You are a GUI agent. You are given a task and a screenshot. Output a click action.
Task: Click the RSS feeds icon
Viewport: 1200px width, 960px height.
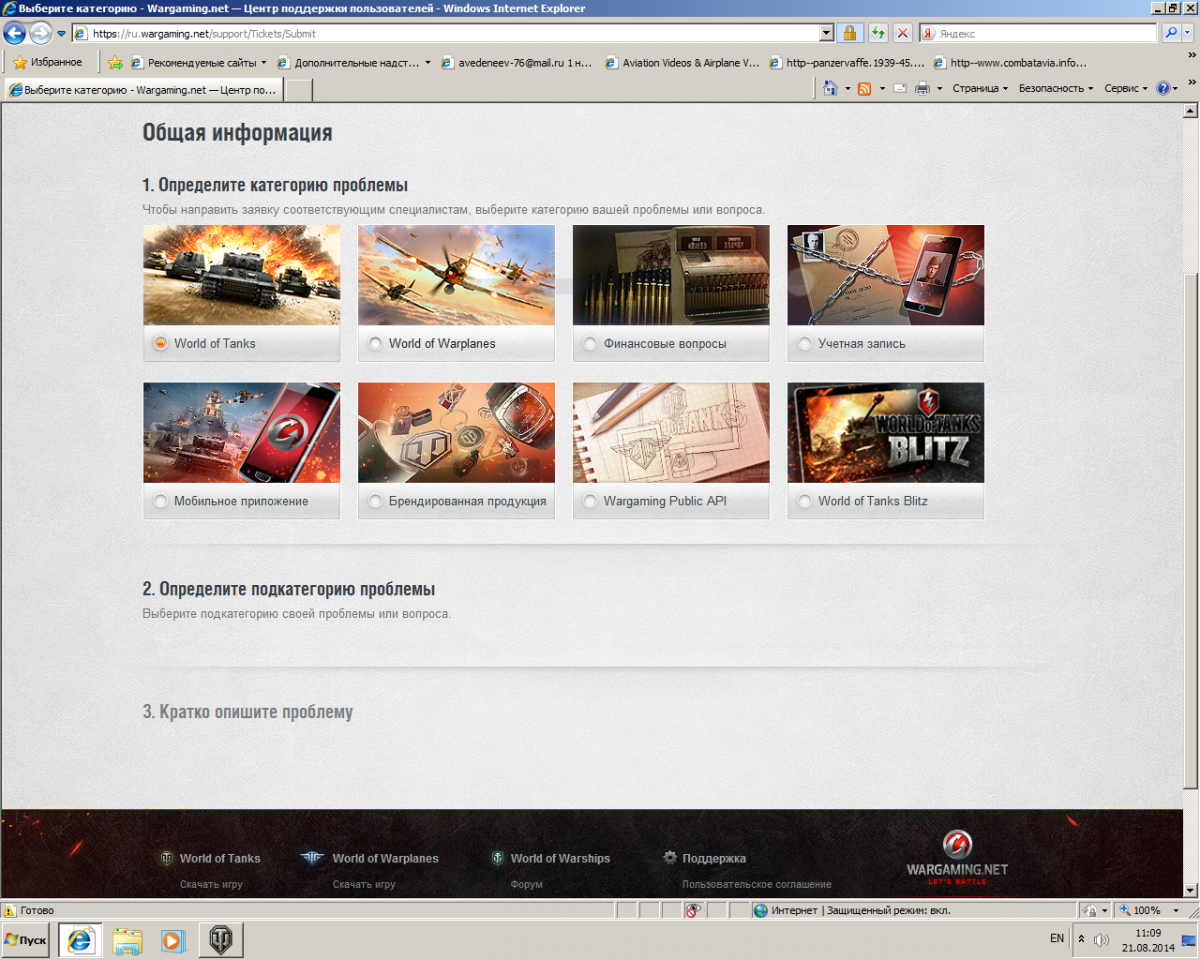[x=865, y=88]
